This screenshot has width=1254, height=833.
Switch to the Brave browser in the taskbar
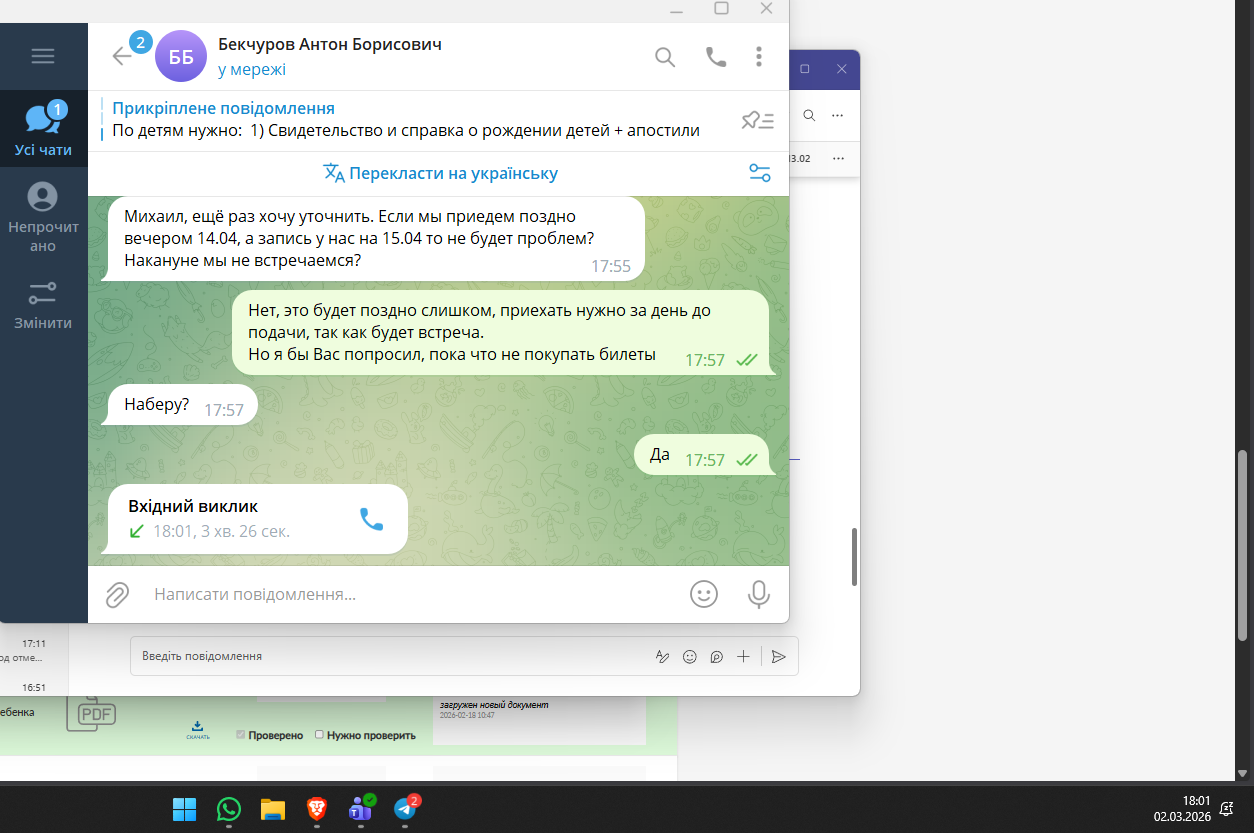click(316, 808)
